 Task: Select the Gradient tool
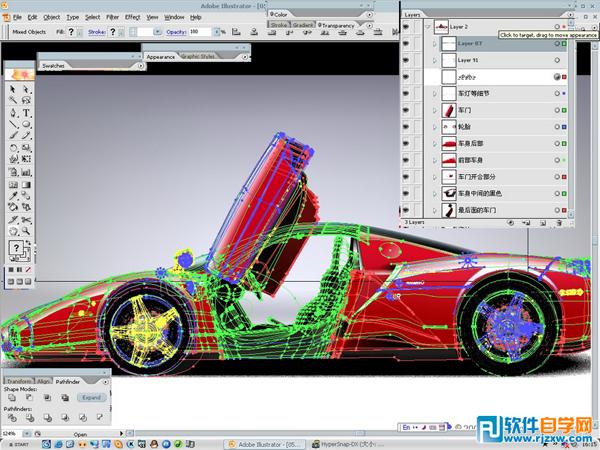[x=26, y=184]
